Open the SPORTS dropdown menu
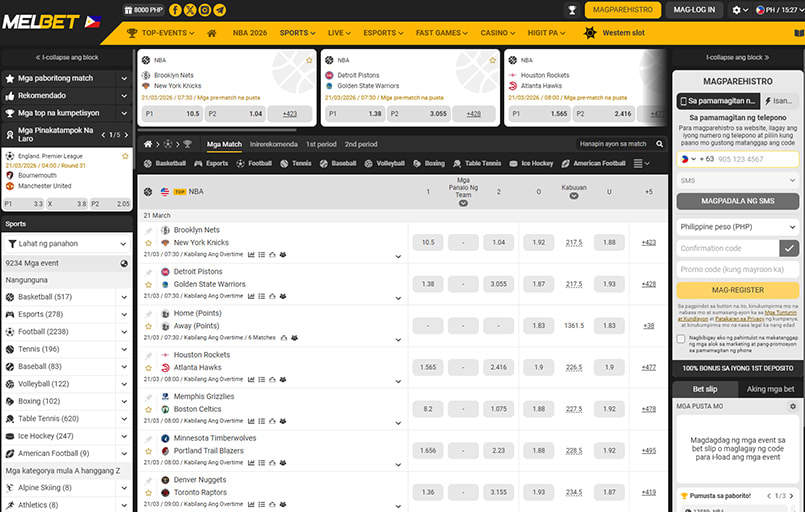 [297, 33]
